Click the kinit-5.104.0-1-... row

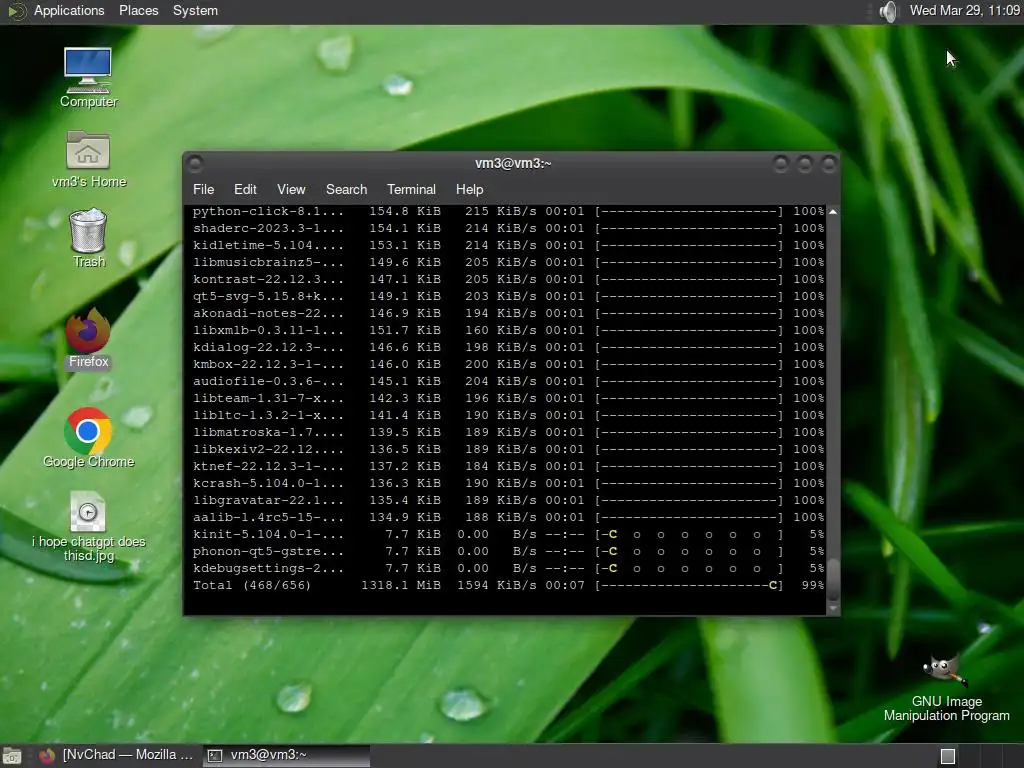coord(508,534)
